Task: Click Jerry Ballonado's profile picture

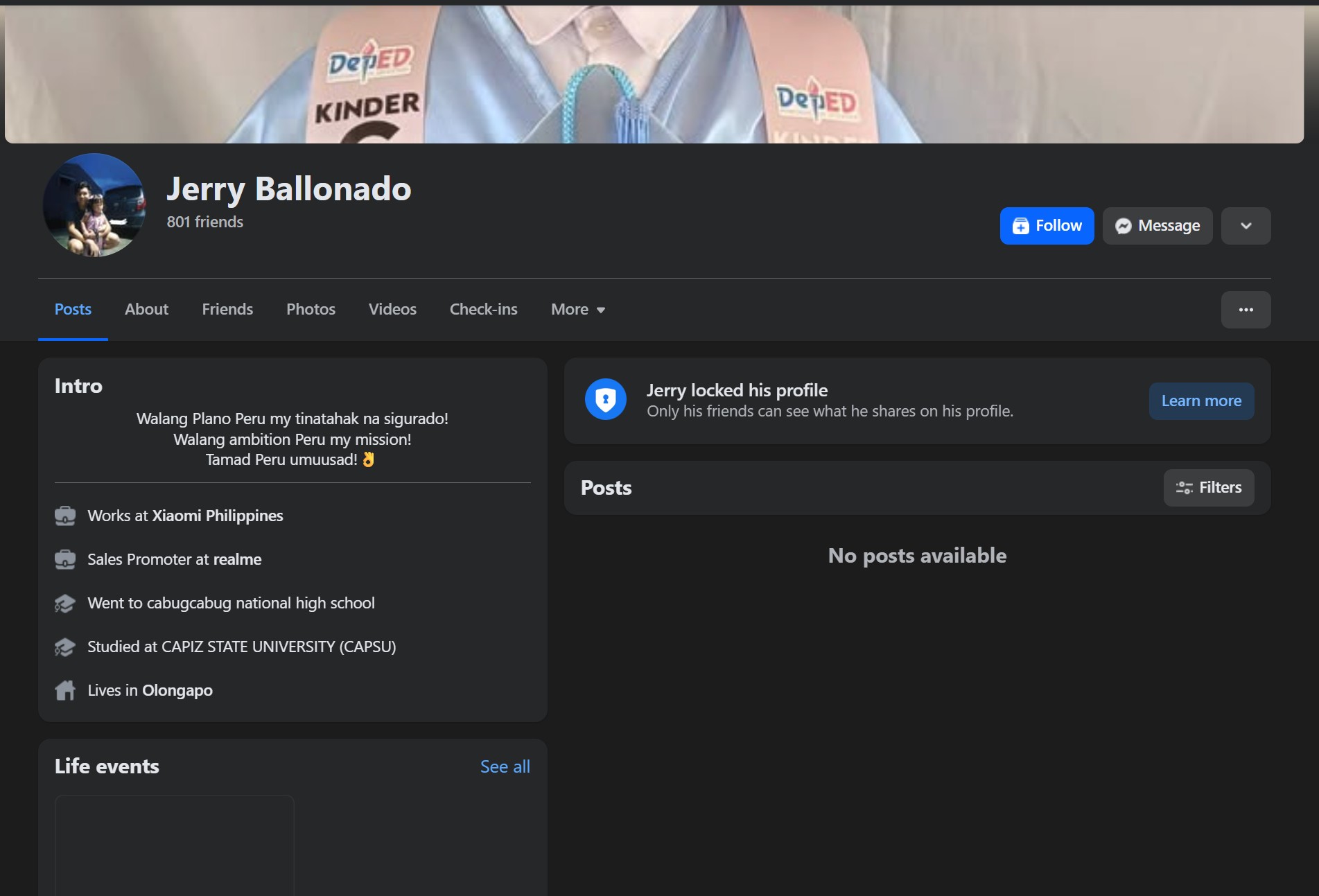Action: coord(94,205)
